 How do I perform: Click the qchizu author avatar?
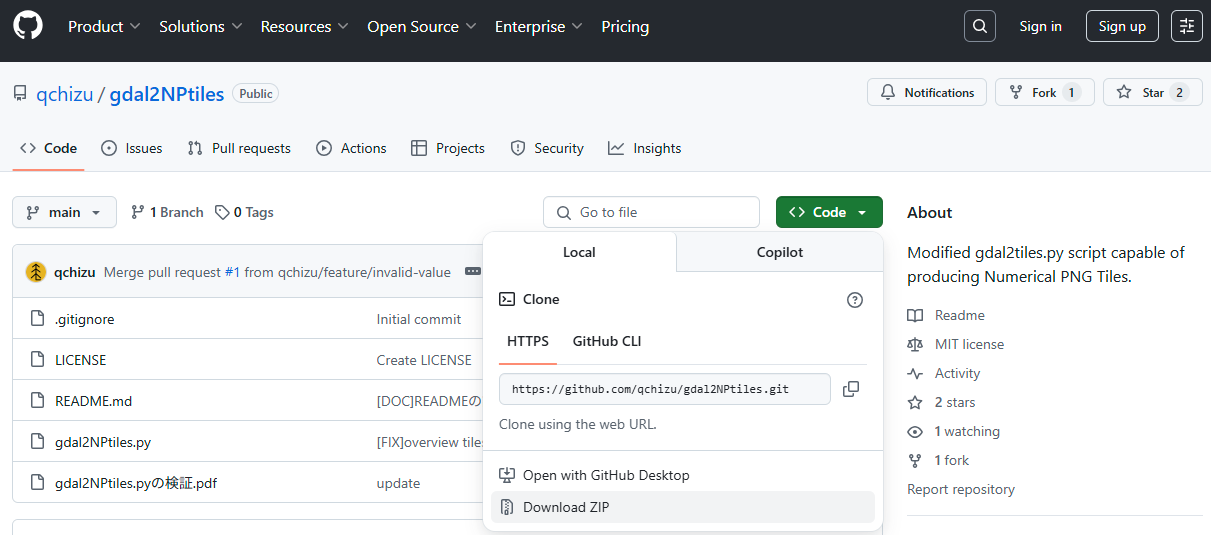coord(36,272)
